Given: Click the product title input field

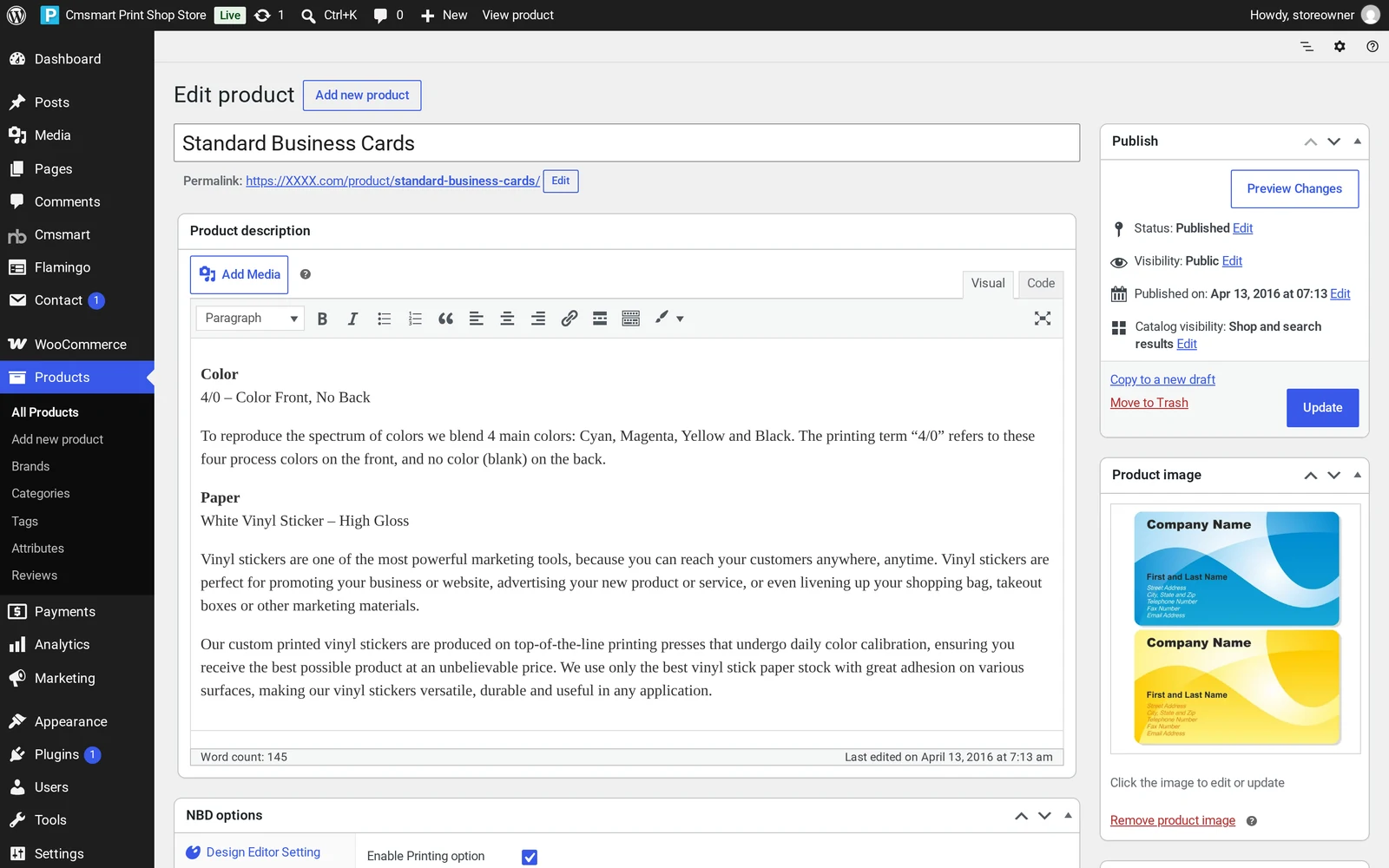Looking at the screenshot, I should (x=627, y=142).
